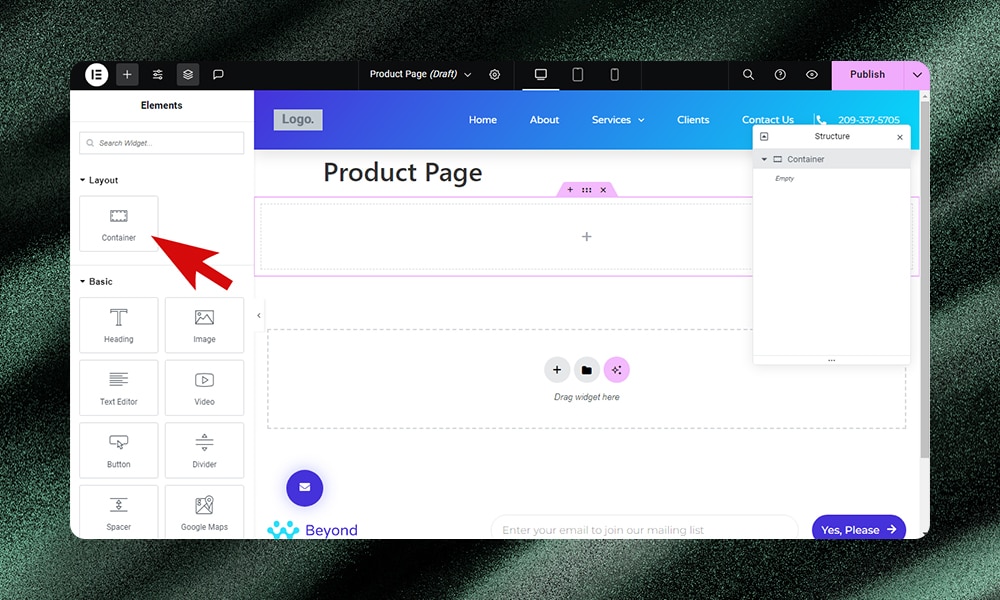The image size is (1000, 600).
Task: Open Site Settings sliders icon
Action: pyautogui.click(x=158, y=75)
